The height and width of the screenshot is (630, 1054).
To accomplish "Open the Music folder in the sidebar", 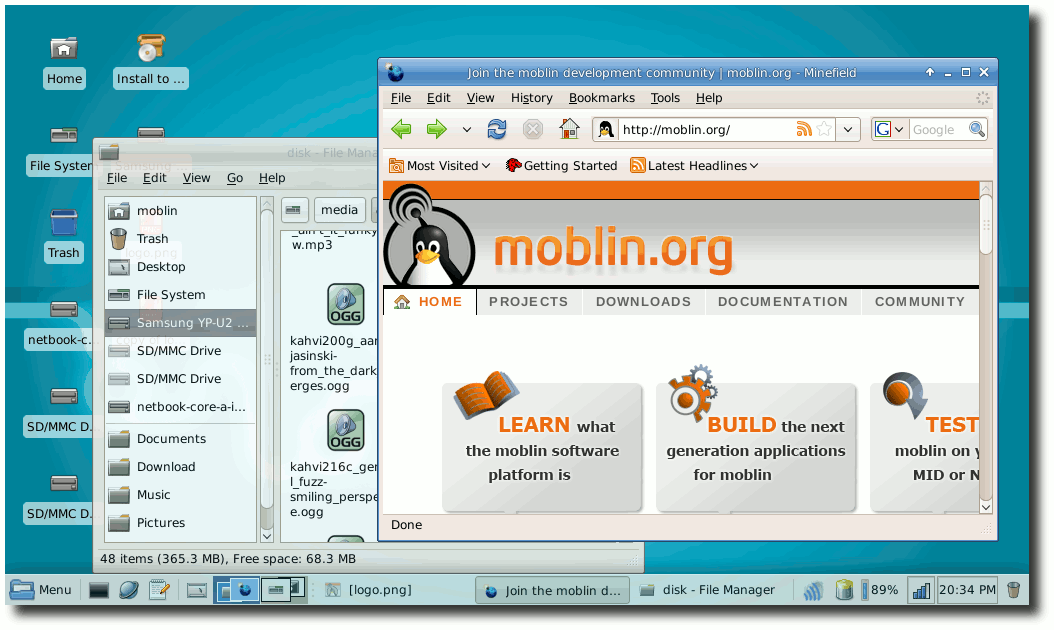I will click(180, 495).
